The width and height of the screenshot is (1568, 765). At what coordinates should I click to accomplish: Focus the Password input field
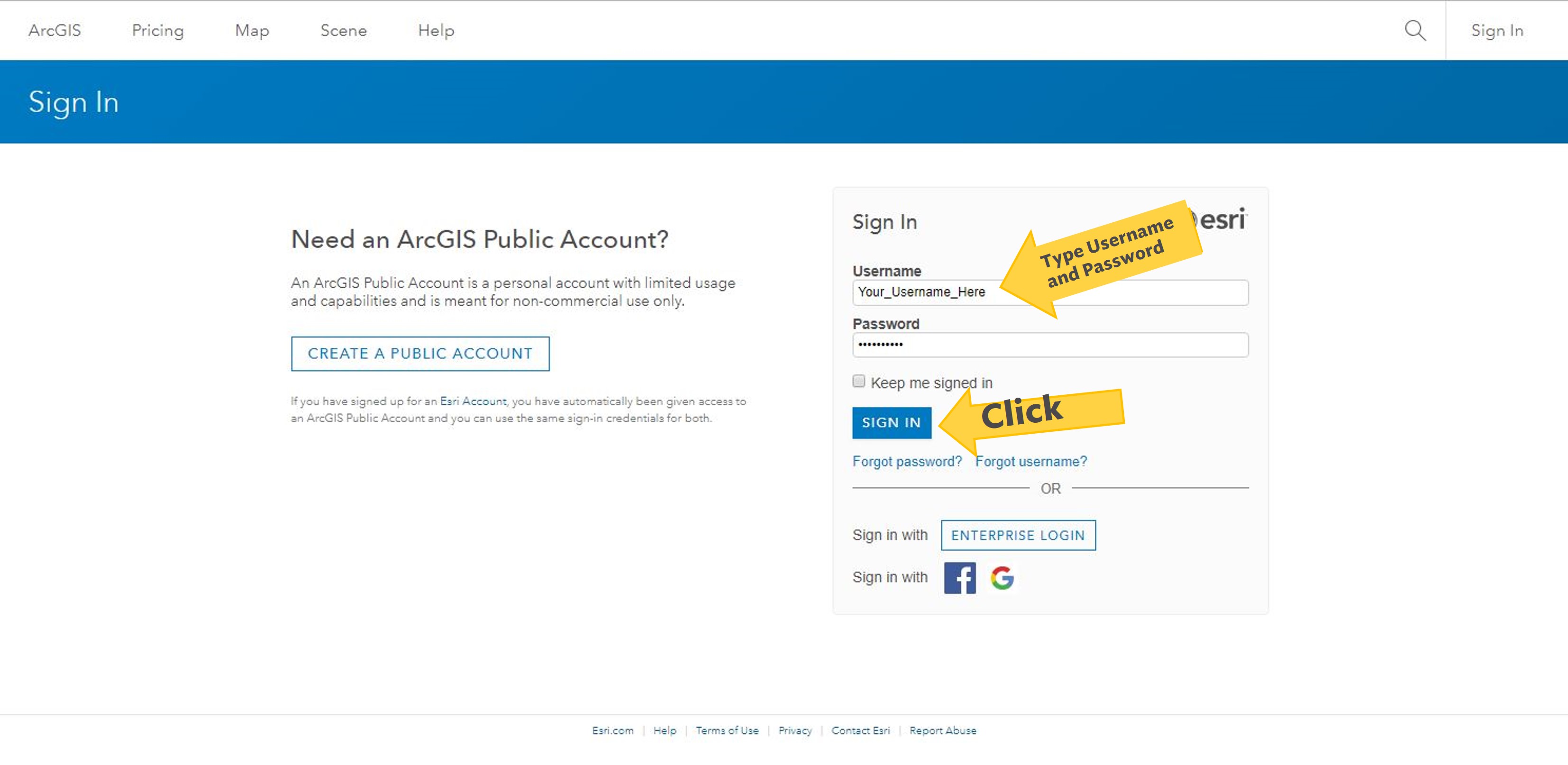[1050, 345]
